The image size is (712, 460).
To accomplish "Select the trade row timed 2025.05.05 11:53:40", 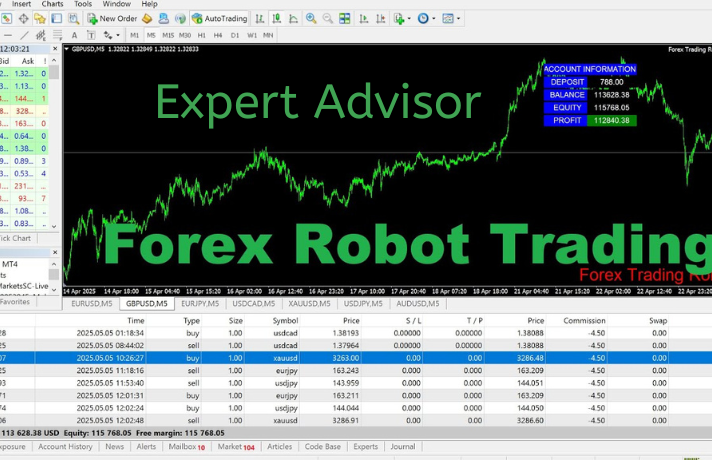I will pyautogui.click(x=356, y=383).
